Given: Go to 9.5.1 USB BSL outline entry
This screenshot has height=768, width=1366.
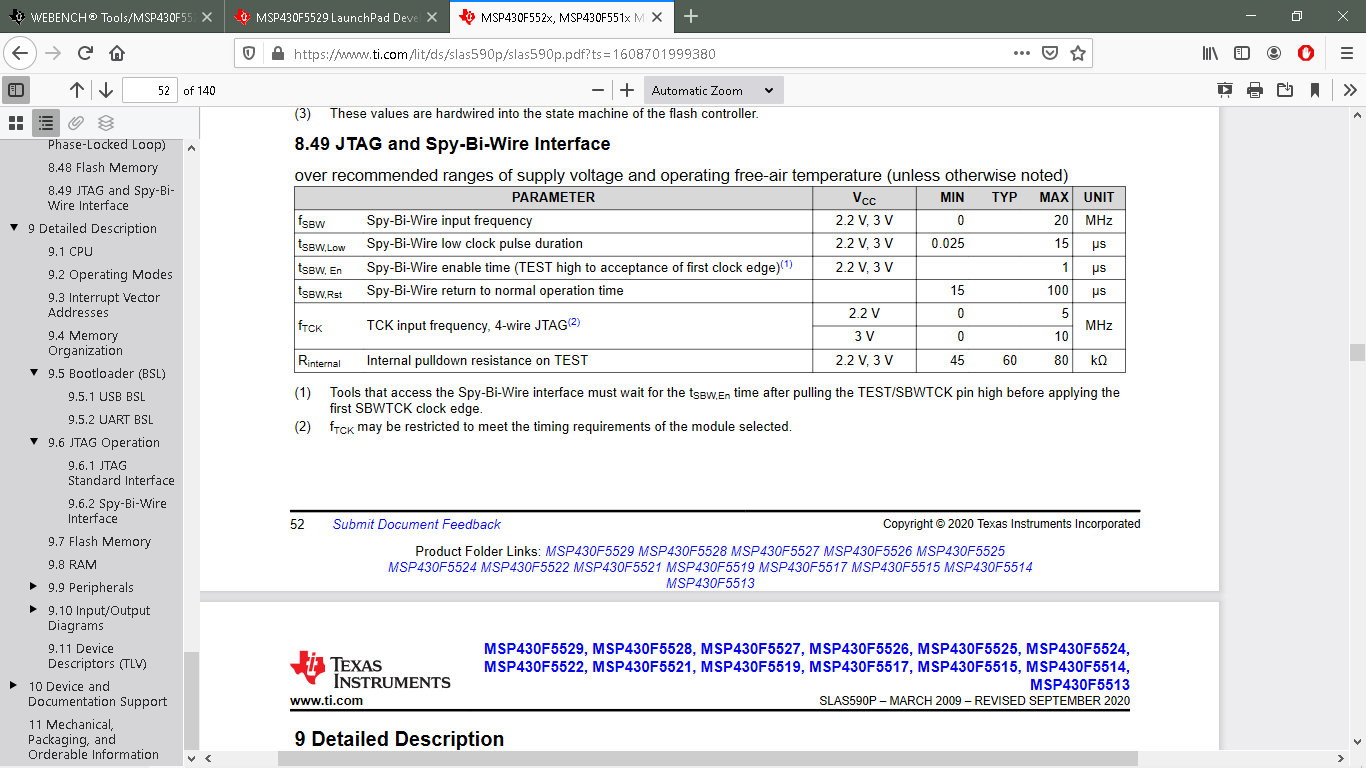Looking at the screenshot, I should 107,397.
